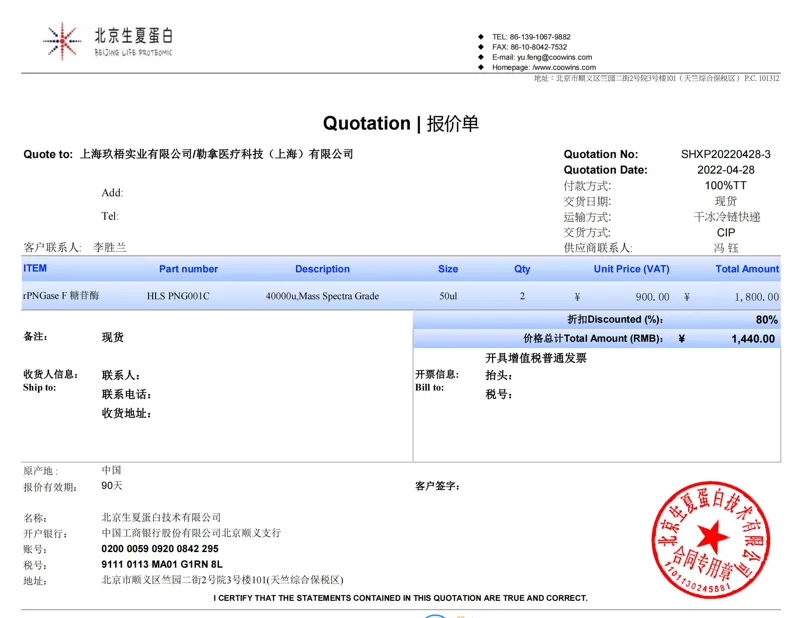
Task: Click the unit price 900.00
Action: tap(652, 297)
